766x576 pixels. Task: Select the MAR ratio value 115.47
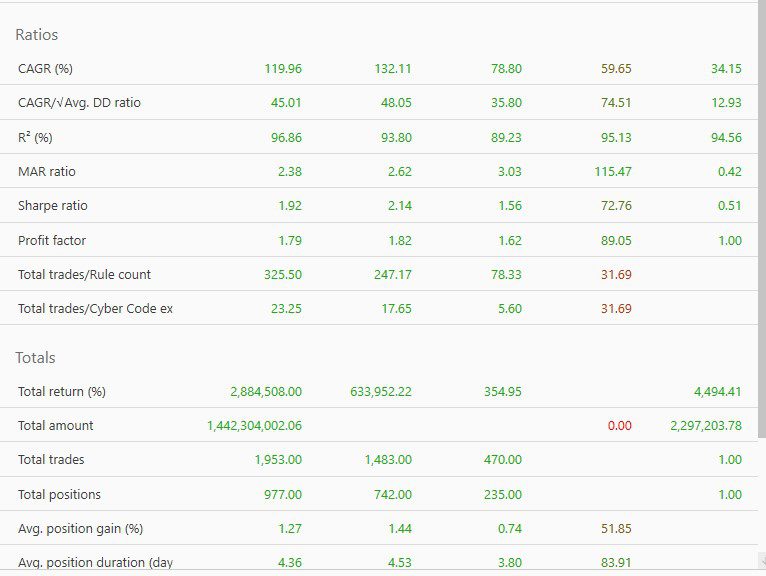(613, 171)
